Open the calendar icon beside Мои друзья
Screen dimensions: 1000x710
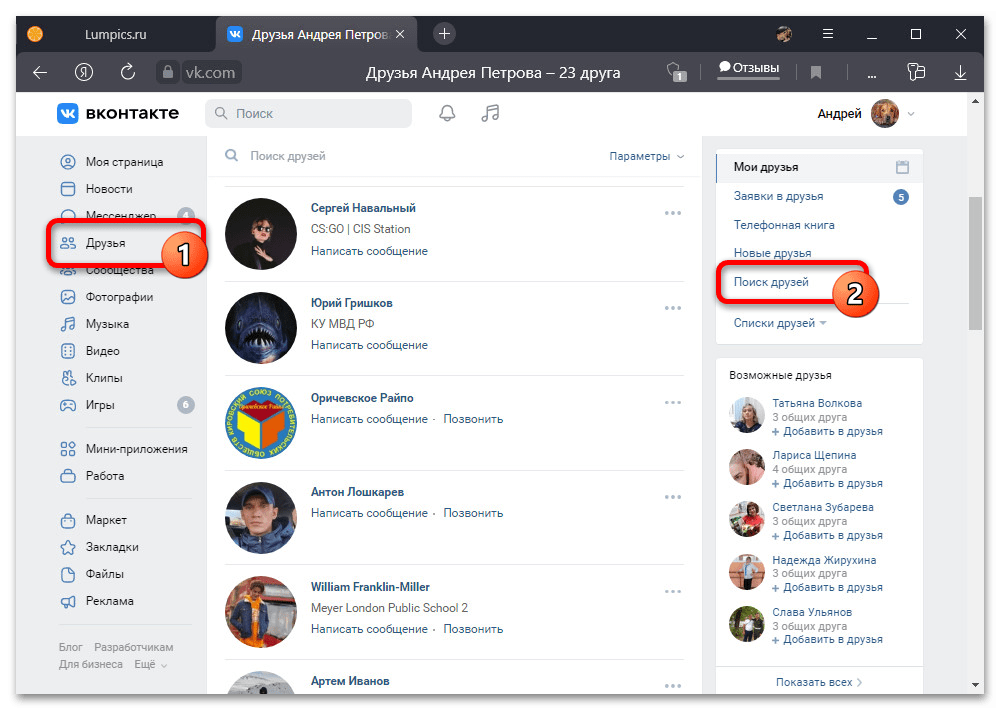point(902,167)
